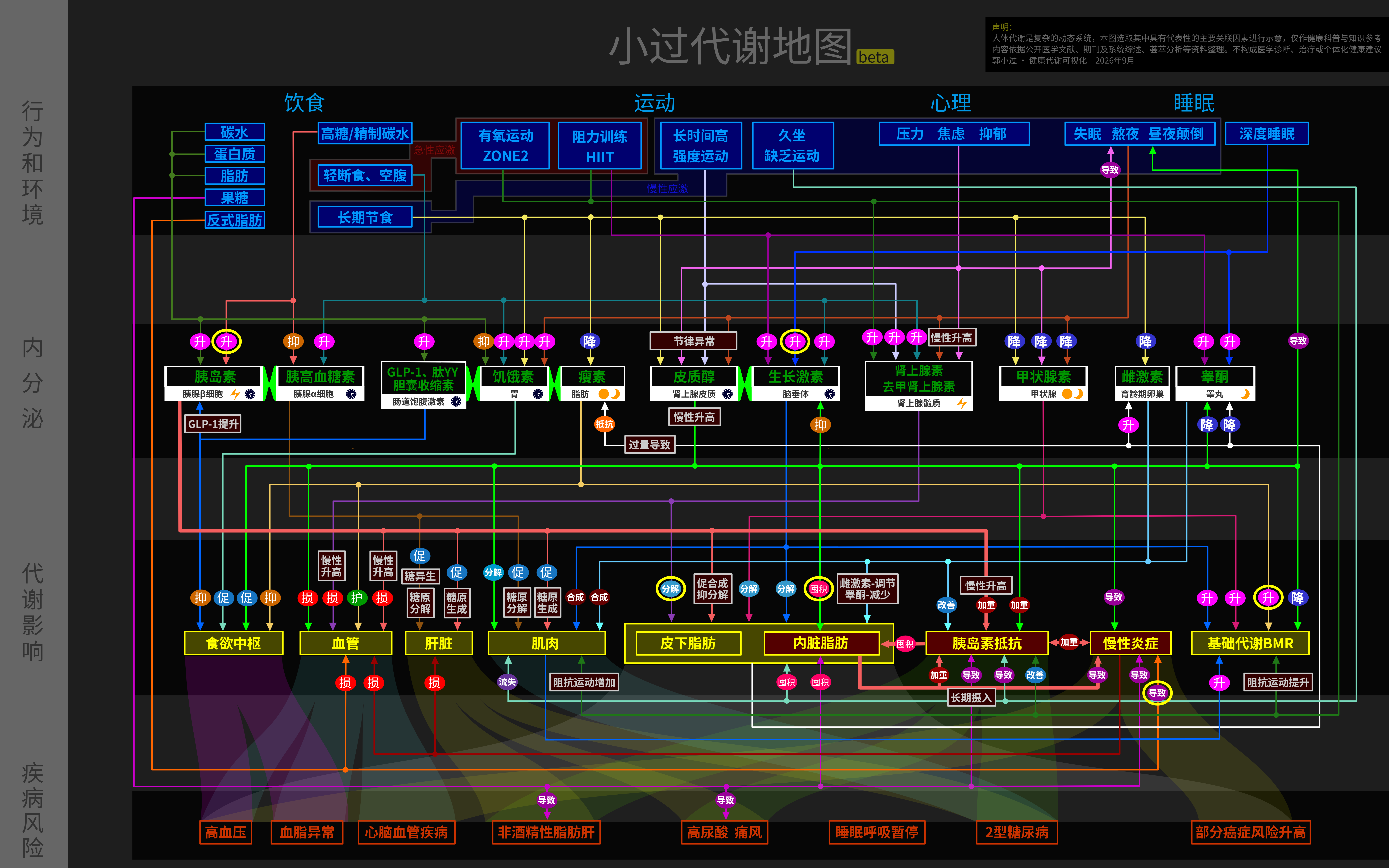Click the 高血压 disease risk box

pos(226,832)
